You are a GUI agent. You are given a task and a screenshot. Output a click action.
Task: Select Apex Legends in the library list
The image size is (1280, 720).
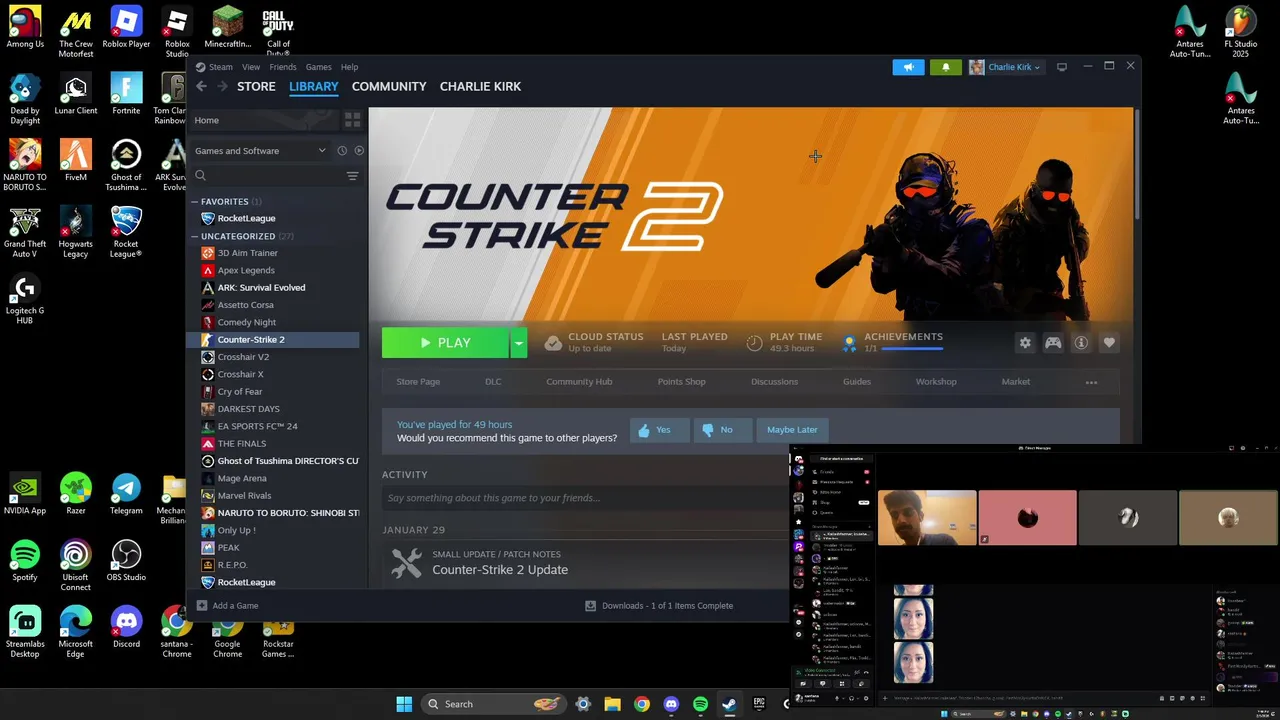coord(246,270)
